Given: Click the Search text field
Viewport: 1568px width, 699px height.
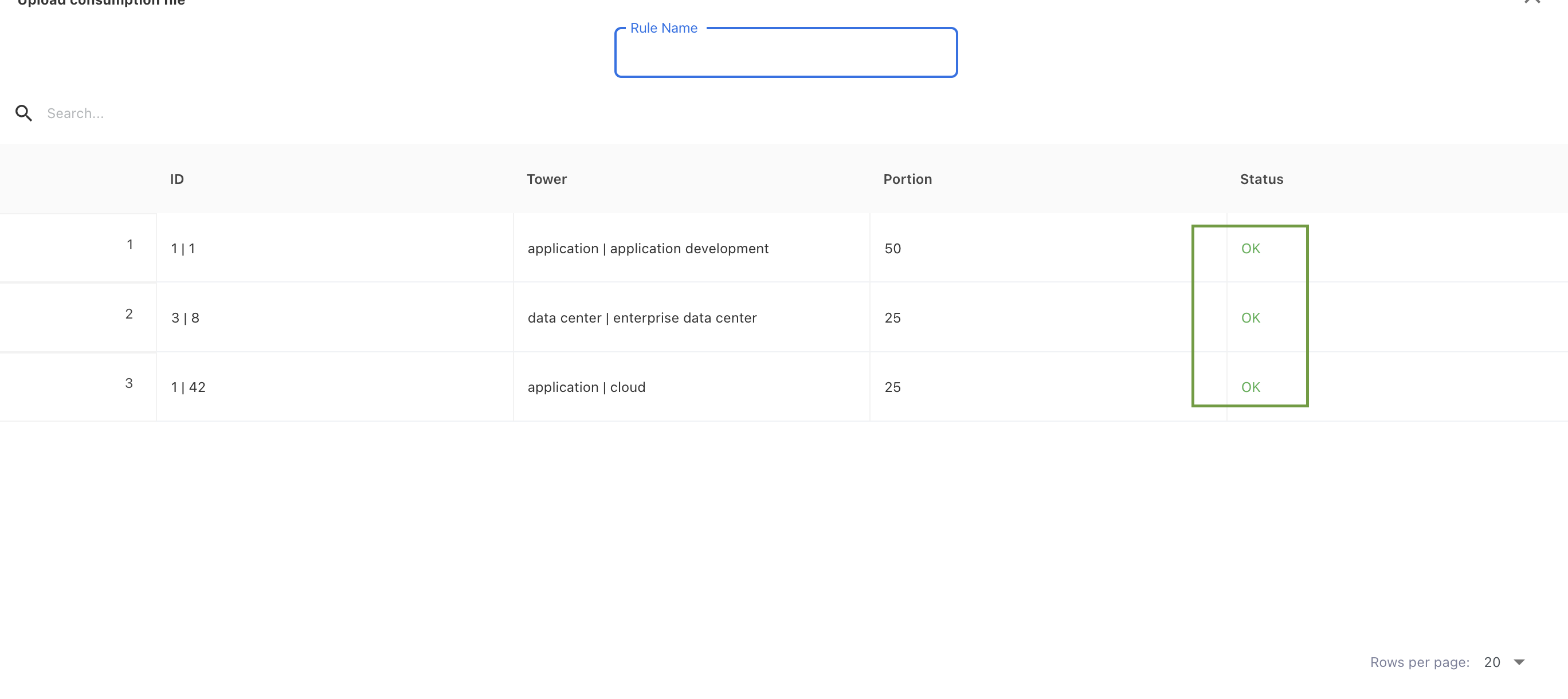Looking at the screenshot, I should point(244,113).
